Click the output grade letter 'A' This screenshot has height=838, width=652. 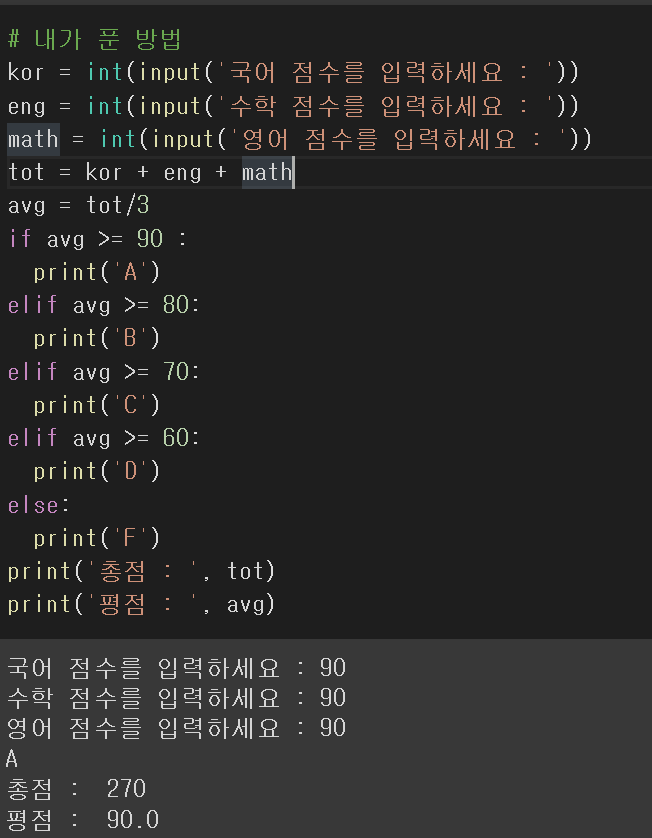[x=12, y=758]
